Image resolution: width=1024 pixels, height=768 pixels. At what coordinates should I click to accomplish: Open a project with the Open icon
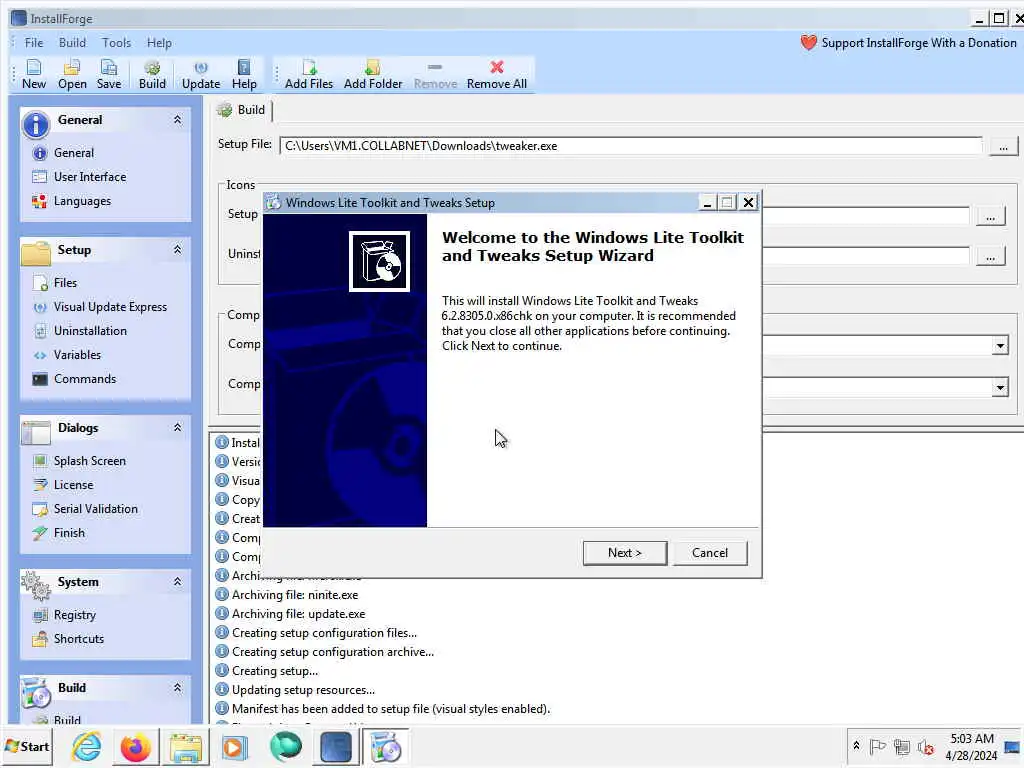click(x=72, y=74)
